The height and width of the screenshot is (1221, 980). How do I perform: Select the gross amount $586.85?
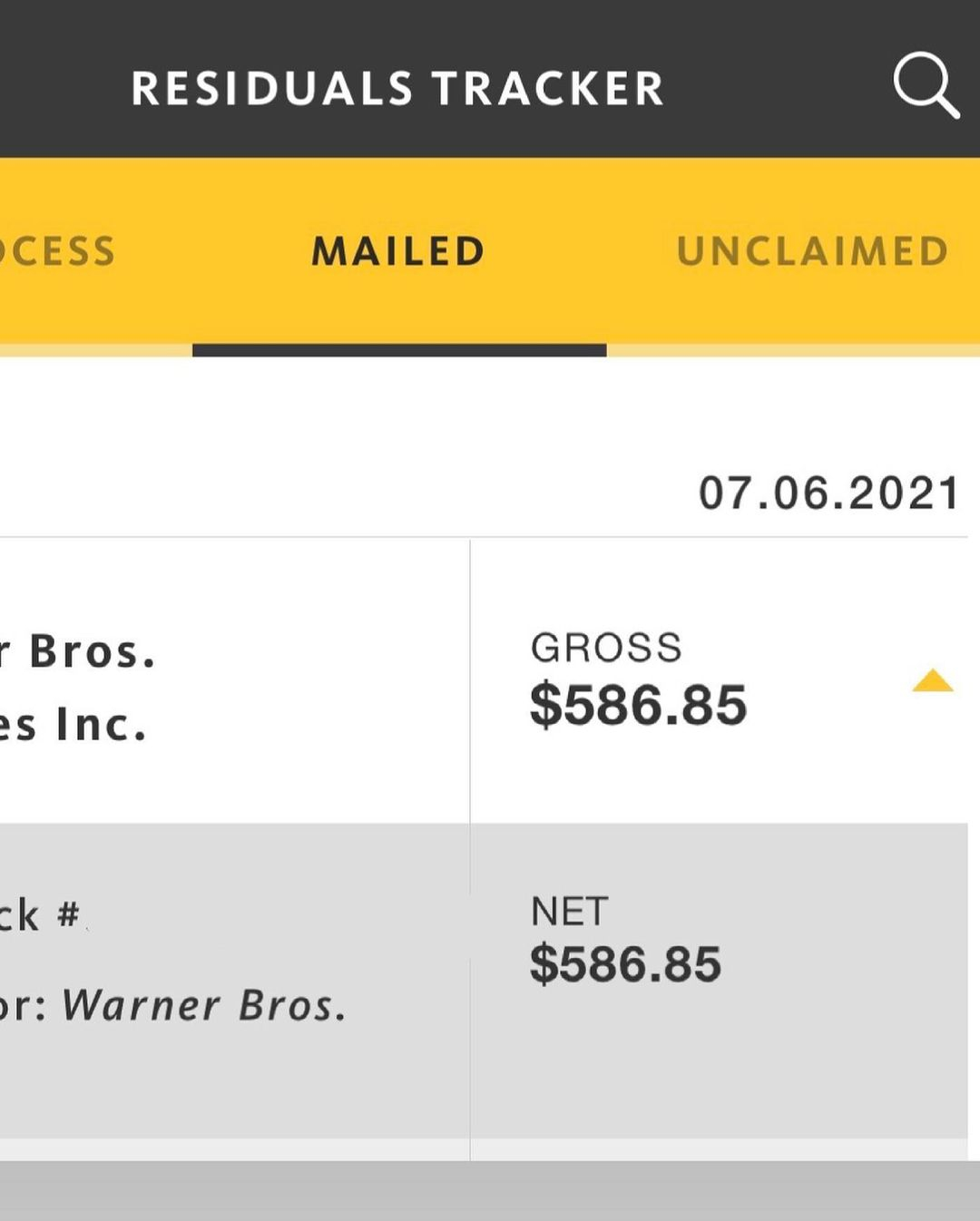(x=638, y=706)
